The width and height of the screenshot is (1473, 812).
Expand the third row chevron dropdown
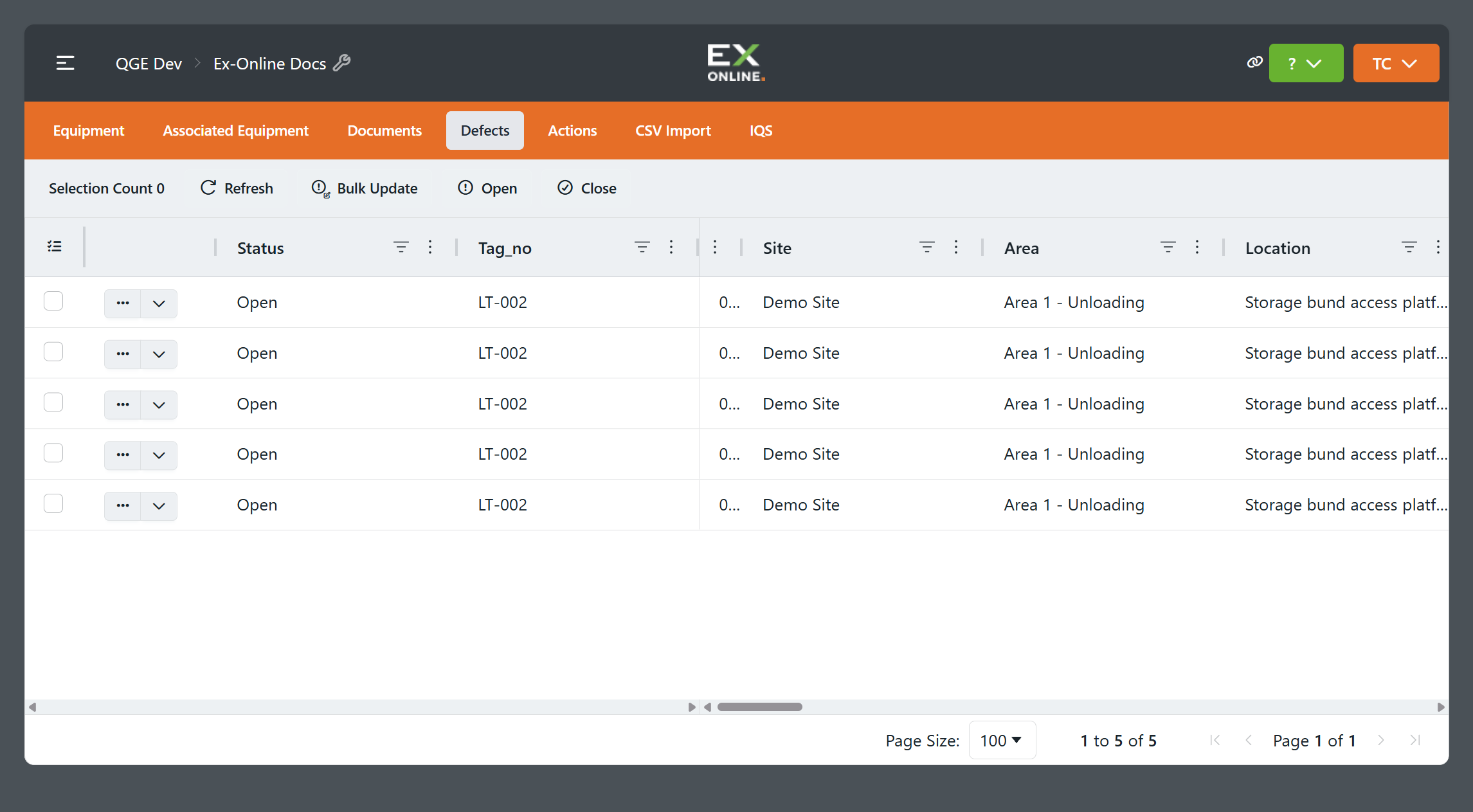click(159, 404)
